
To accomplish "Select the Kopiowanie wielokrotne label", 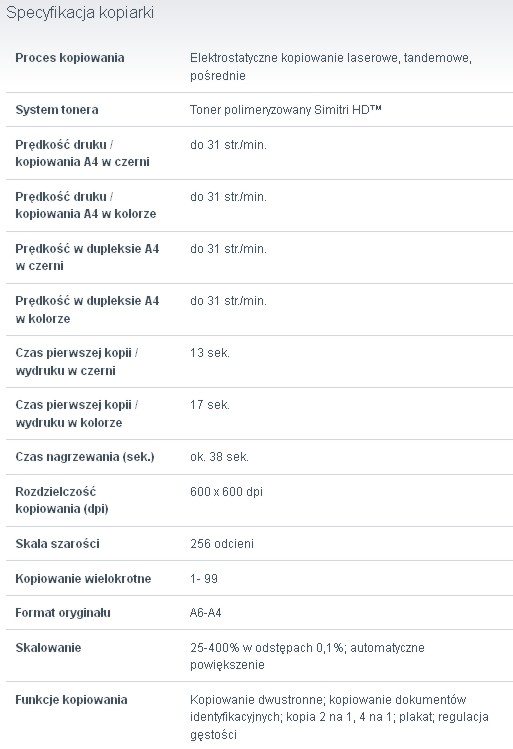I will point(83,579).
